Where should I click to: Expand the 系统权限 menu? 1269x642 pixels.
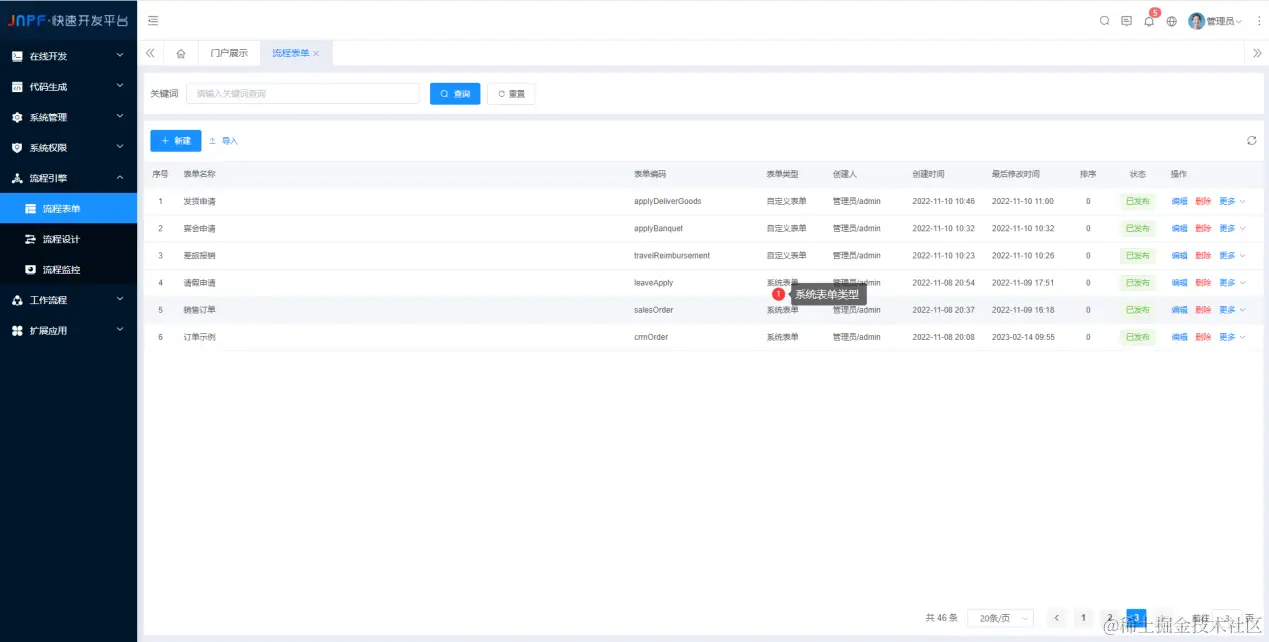(x=68, y=148)
